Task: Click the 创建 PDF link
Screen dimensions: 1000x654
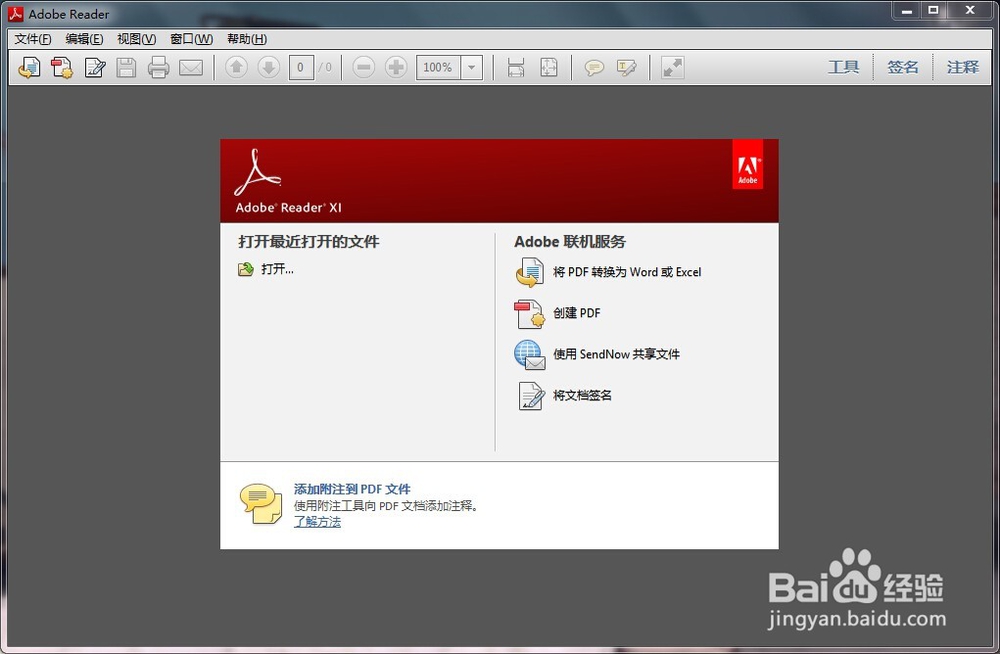Action: tap(577, 313)
